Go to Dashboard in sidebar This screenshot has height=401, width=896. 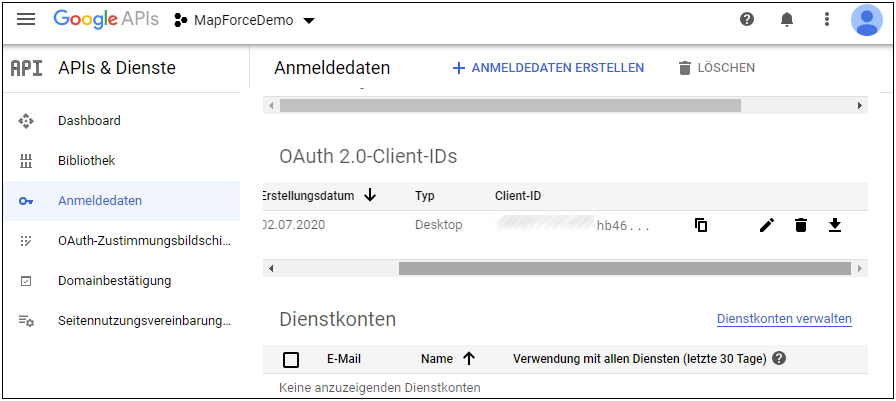(89, 120)
